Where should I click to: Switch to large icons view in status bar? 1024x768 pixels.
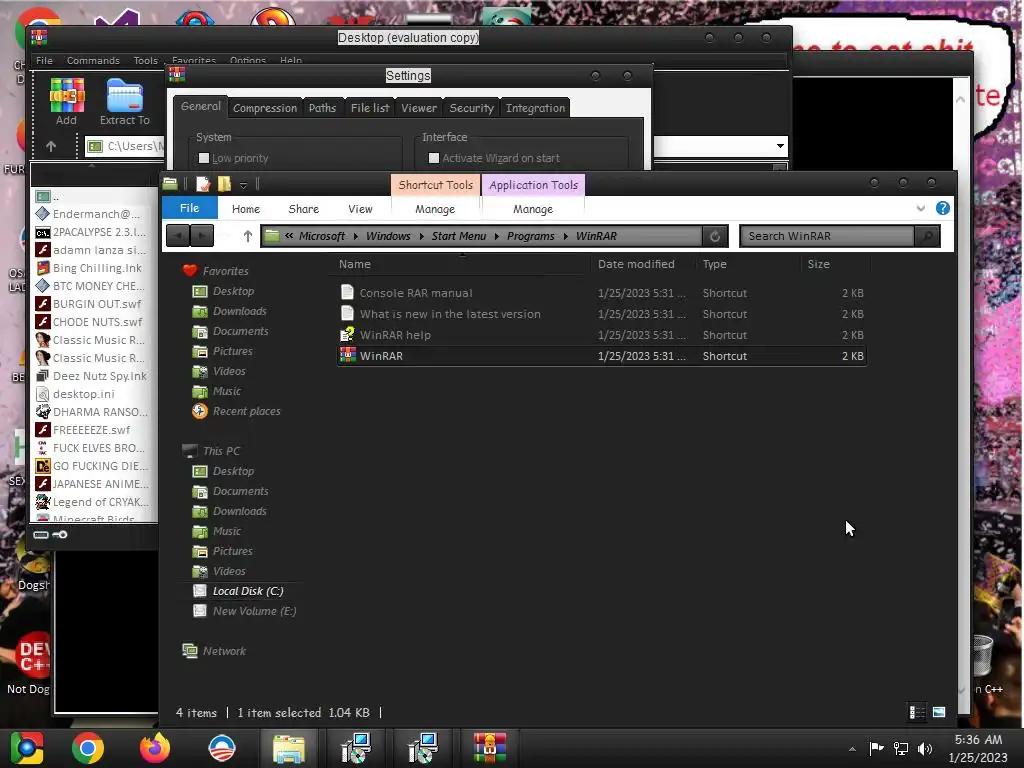tap(939, 712)
